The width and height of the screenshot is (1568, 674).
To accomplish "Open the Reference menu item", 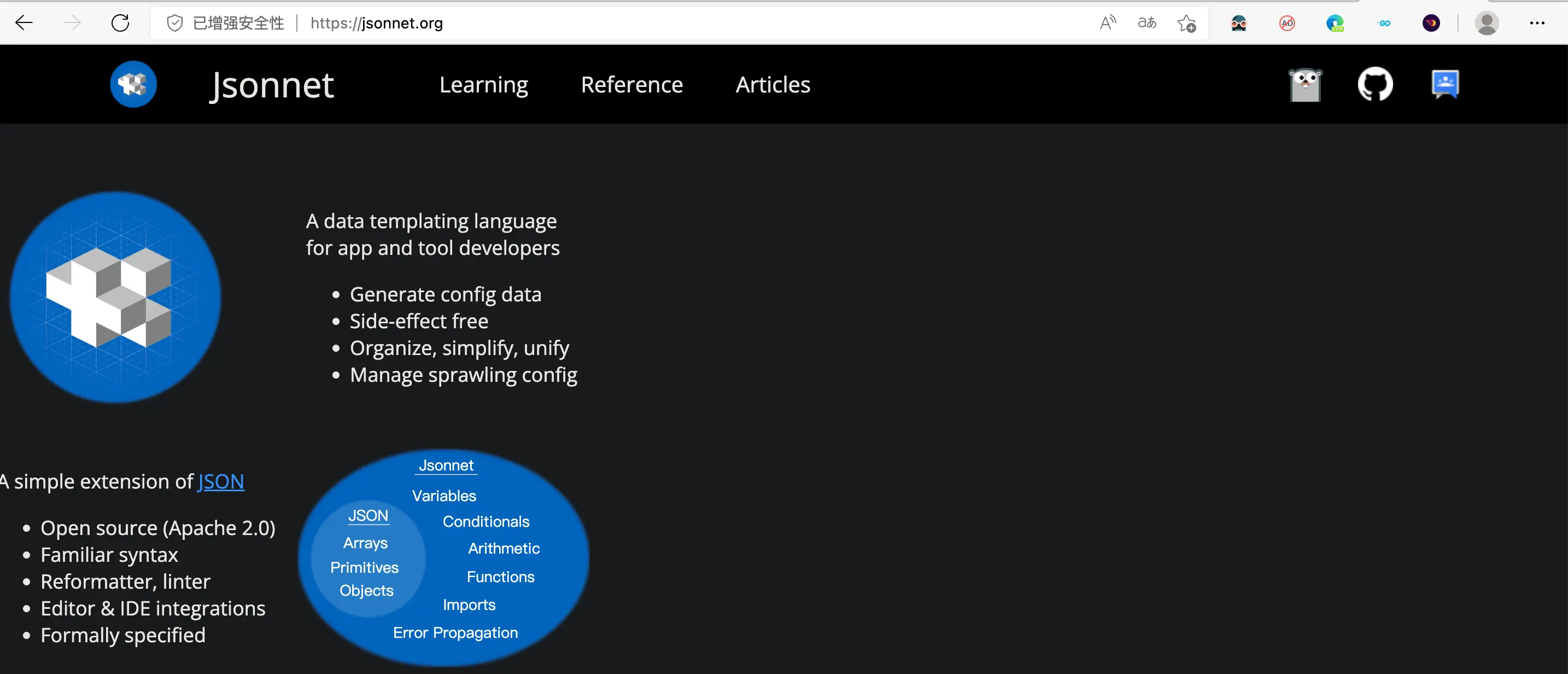I will [x=631, y=85].
